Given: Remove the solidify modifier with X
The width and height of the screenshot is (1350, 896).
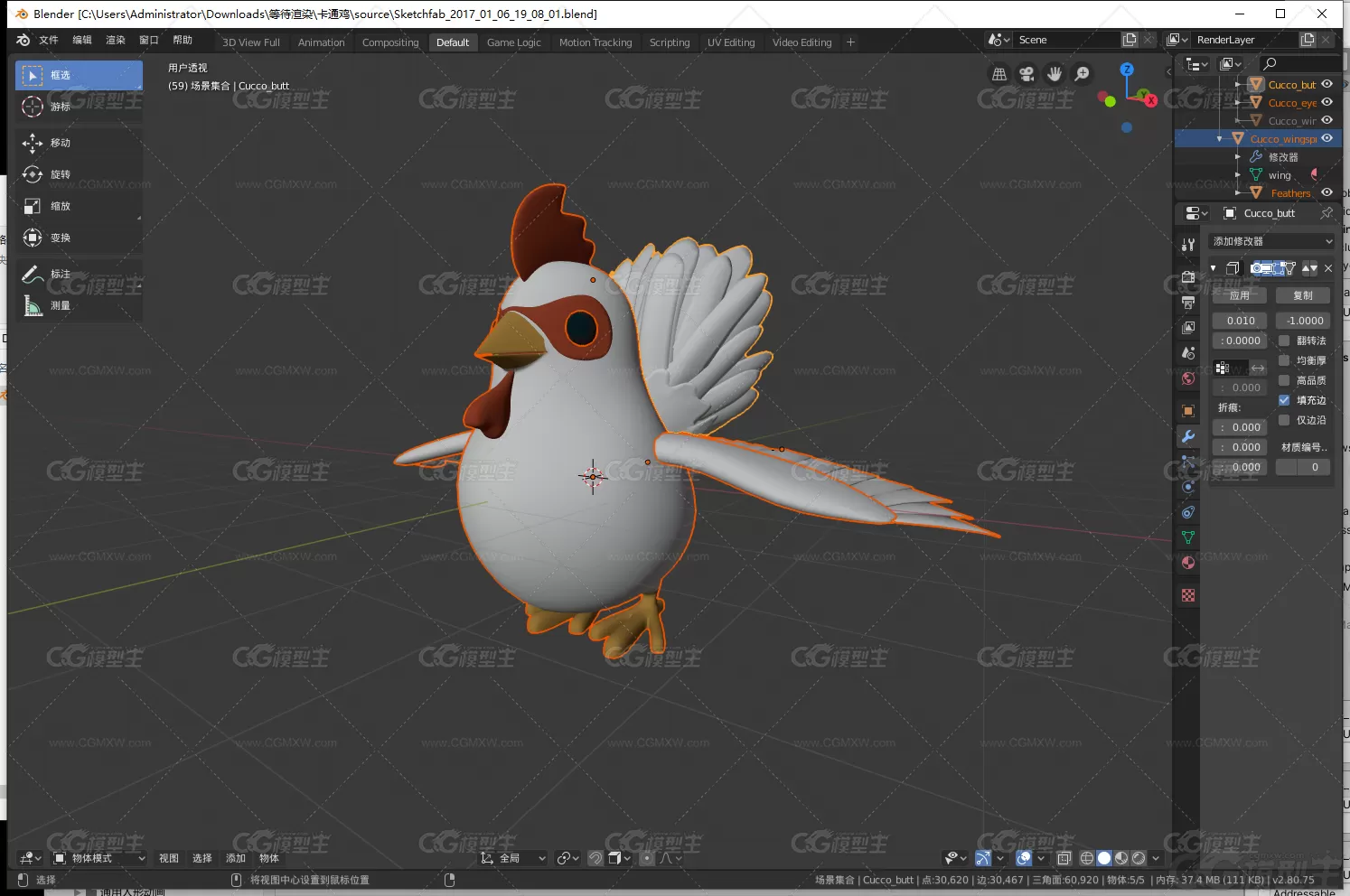Looking at the screenshot, I should 1327,268.
